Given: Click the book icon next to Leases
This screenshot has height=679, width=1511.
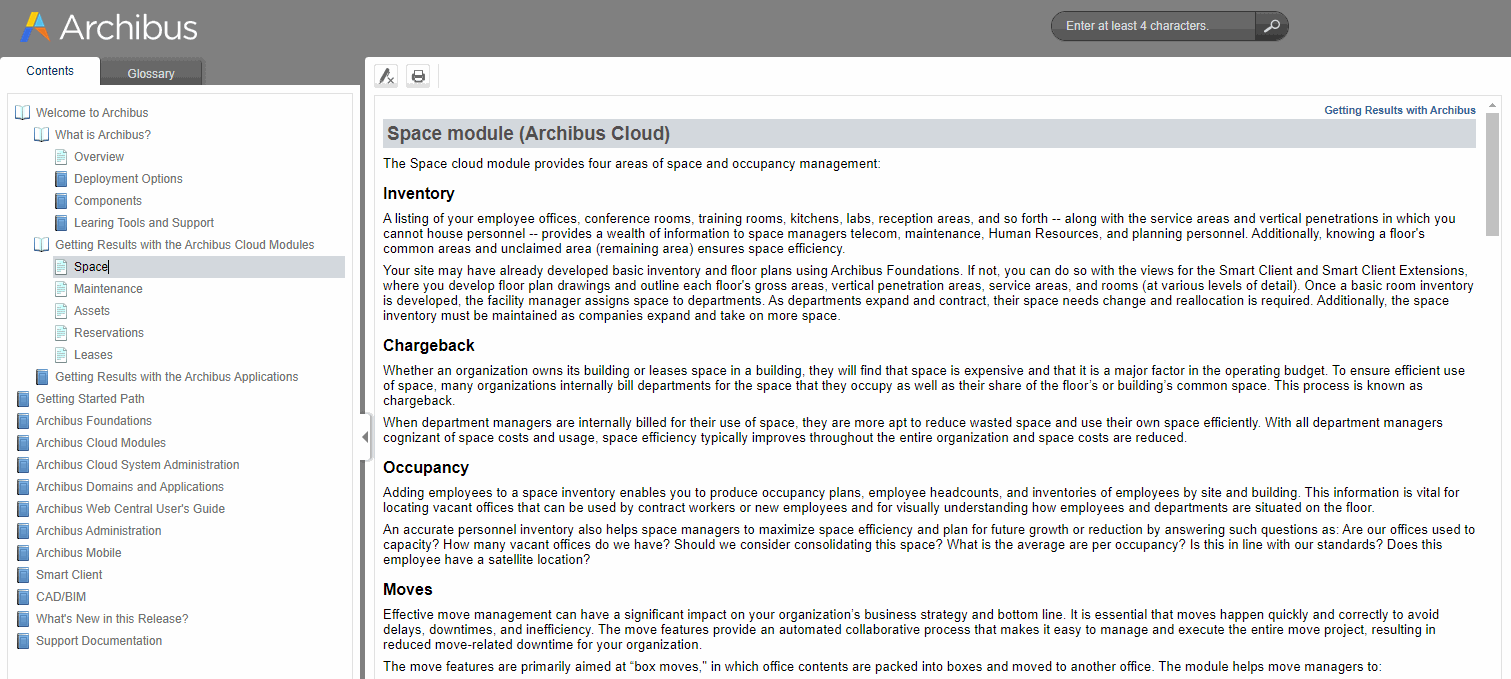Looking at the screenshot, I should tap(60, 354).
